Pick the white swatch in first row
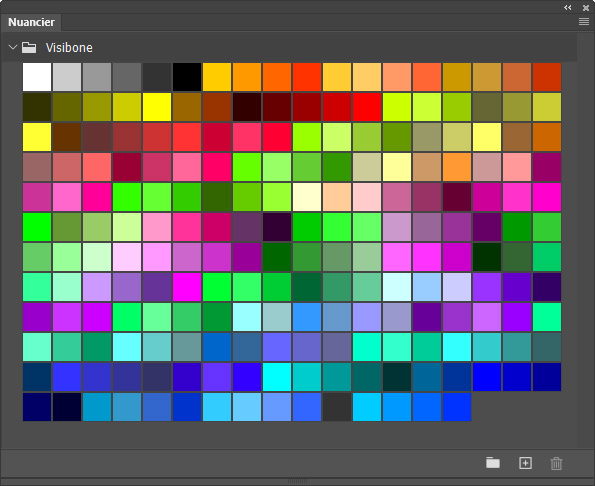 [x=37, y=77]
